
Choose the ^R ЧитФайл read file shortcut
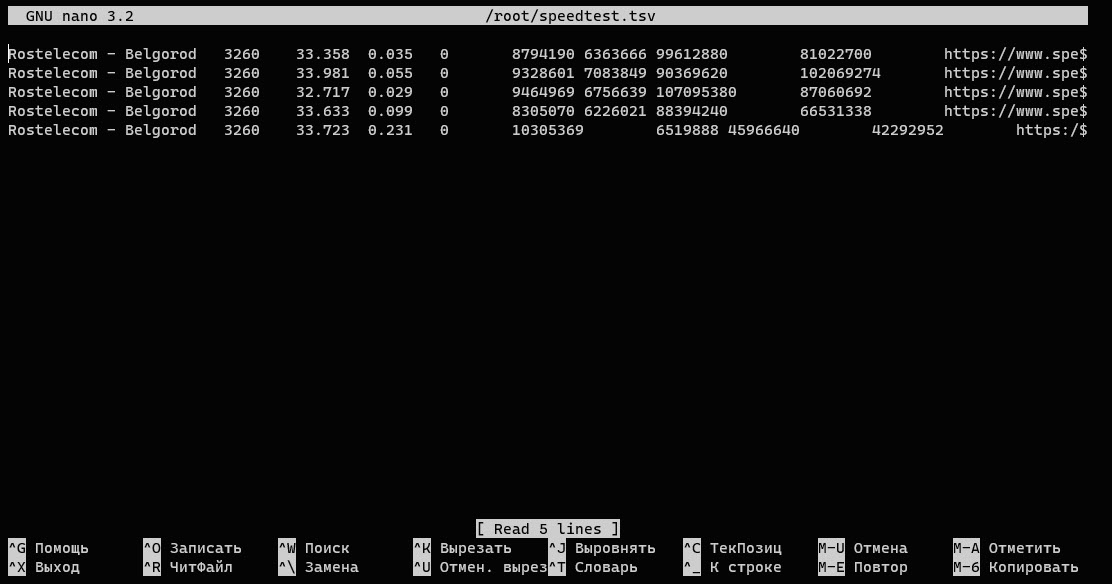tap(188, 567)
